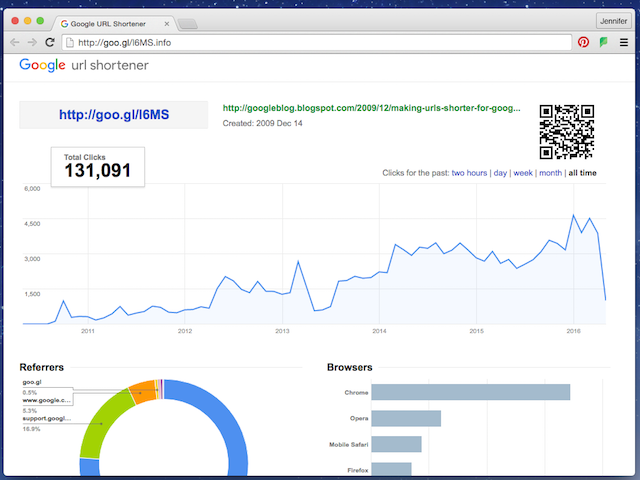The width and height of the screenshot is (640, 480).
Task: Show clicks for the past month
Action: coord(550,173)
